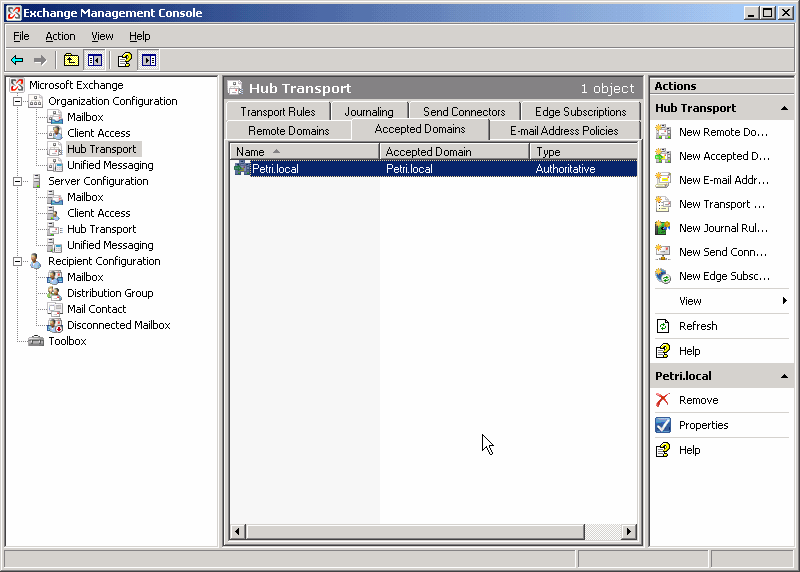Image resolution: width=800 pixels, height=572 pixels.
Task: Click the Up one level folder icon
Action: click(x=71, y=60)
